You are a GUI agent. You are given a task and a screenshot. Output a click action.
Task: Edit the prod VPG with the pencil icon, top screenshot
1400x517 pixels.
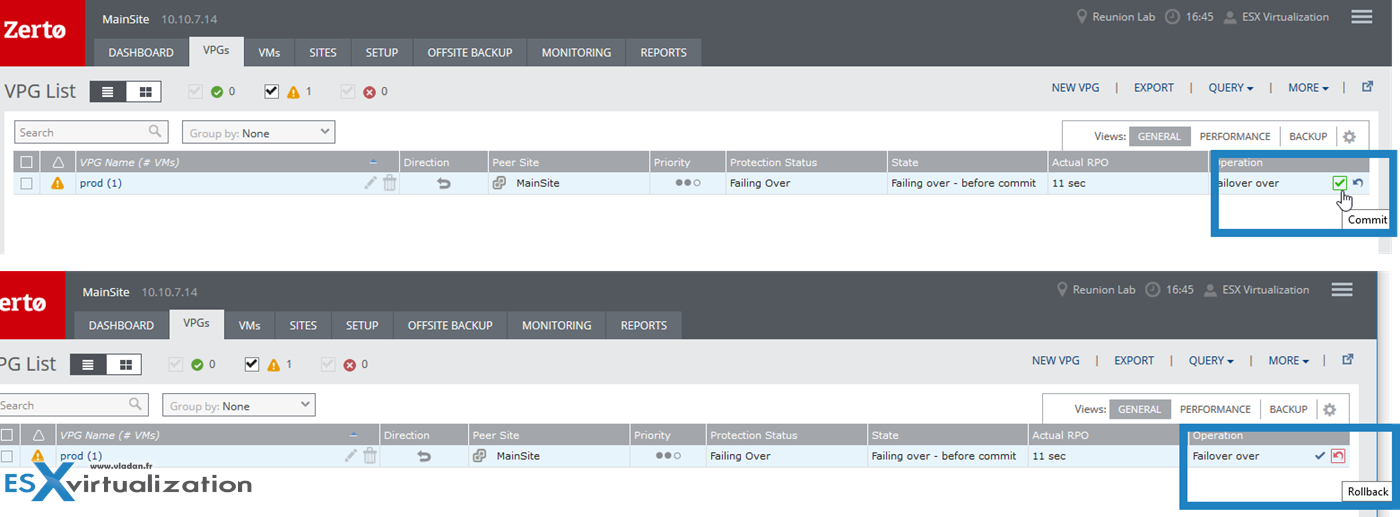(371, 183)
